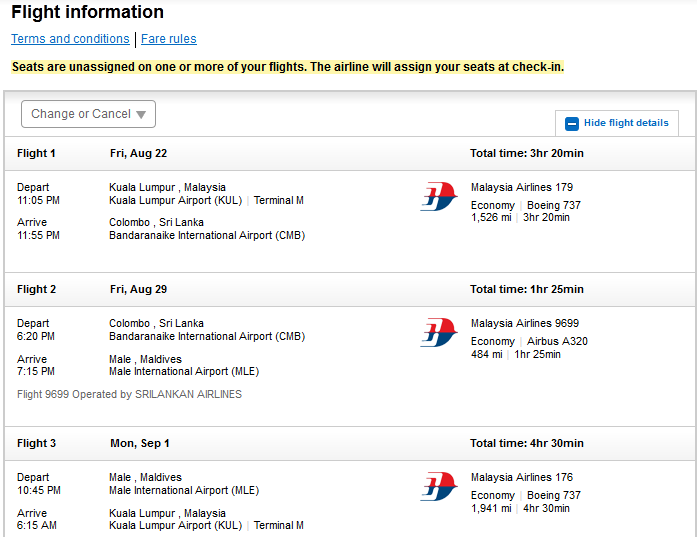This screenshot has height=537, width=697.
Task: Click Malaysia Airlines 9699 text
Action: click(525, 323)
